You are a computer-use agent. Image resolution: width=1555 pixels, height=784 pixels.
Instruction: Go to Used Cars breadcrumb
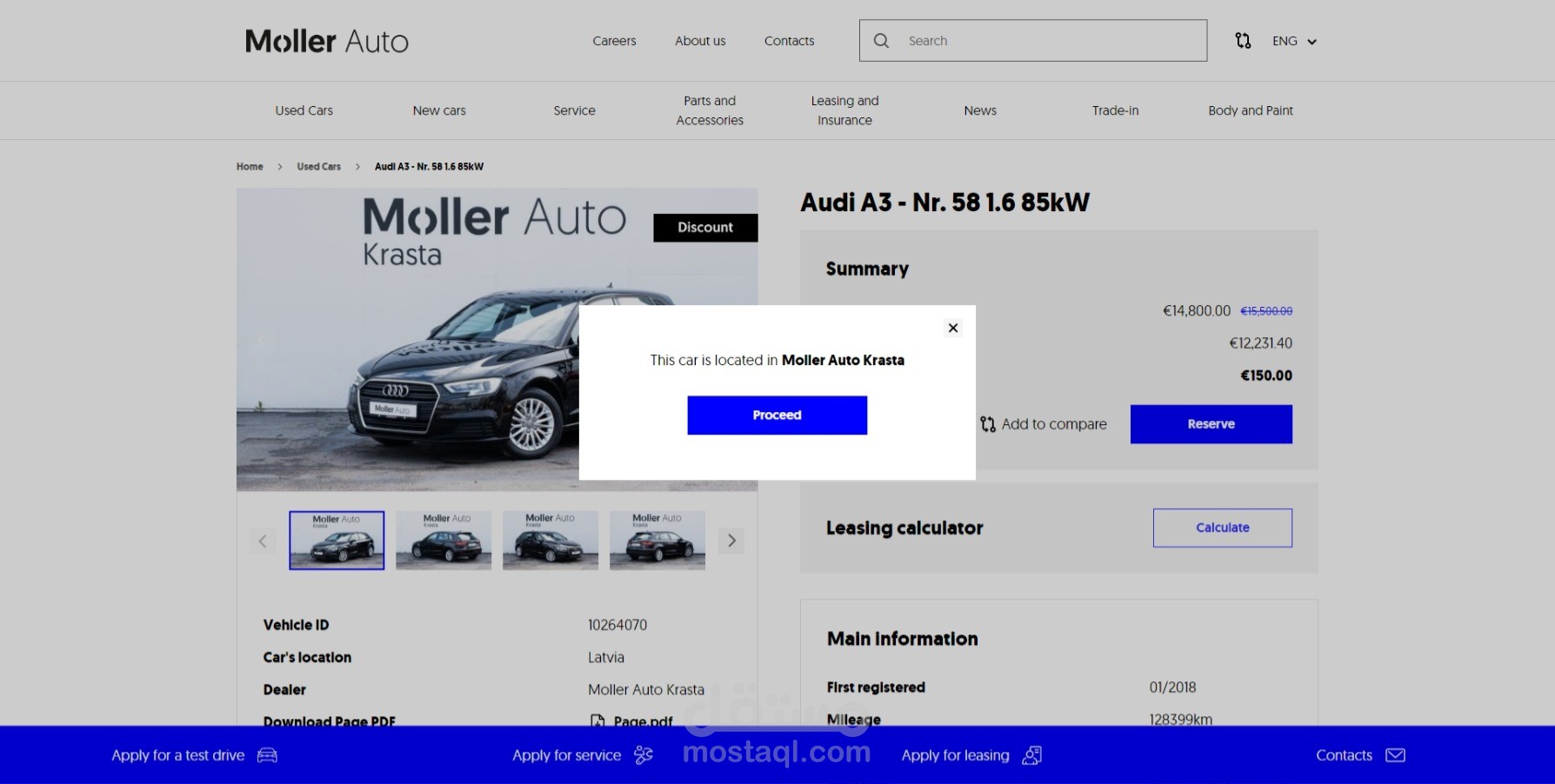coord(318,167)
